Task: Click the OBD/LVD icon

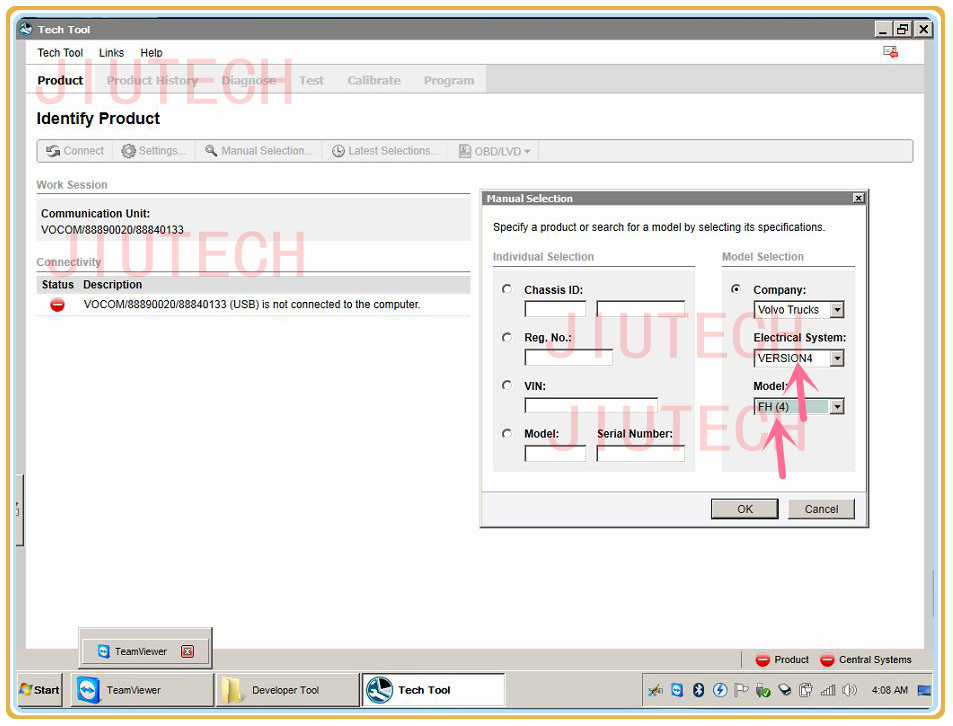Action: point(465,151)
